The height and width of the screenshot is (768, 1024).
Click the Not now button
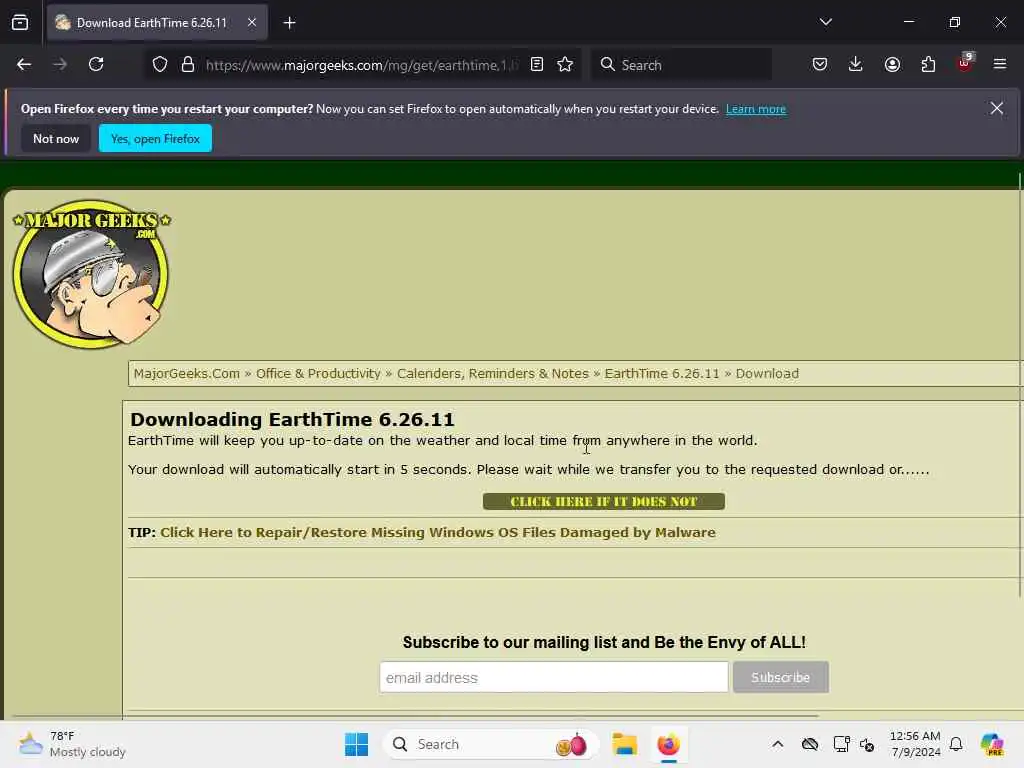[x=56, y=138]
